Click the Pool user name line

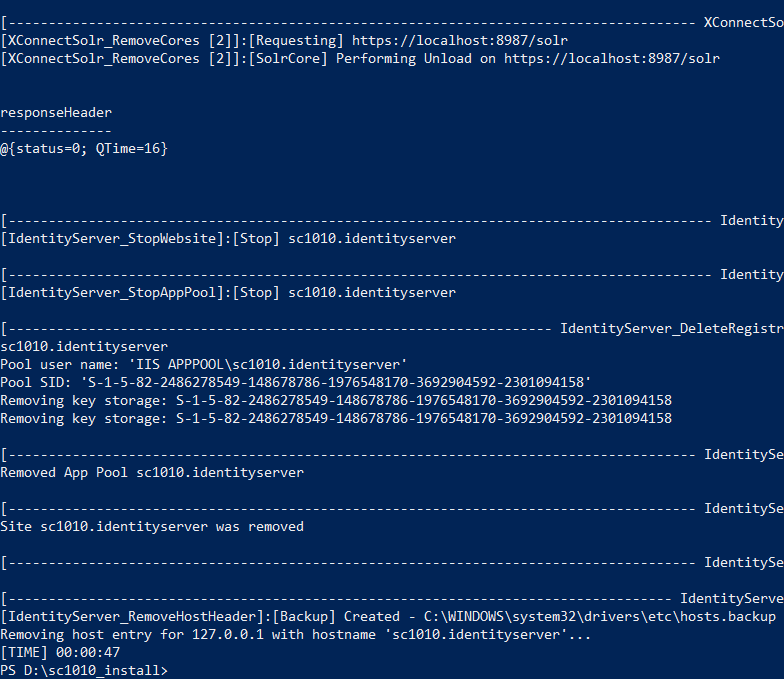click(x=204, y=364)
